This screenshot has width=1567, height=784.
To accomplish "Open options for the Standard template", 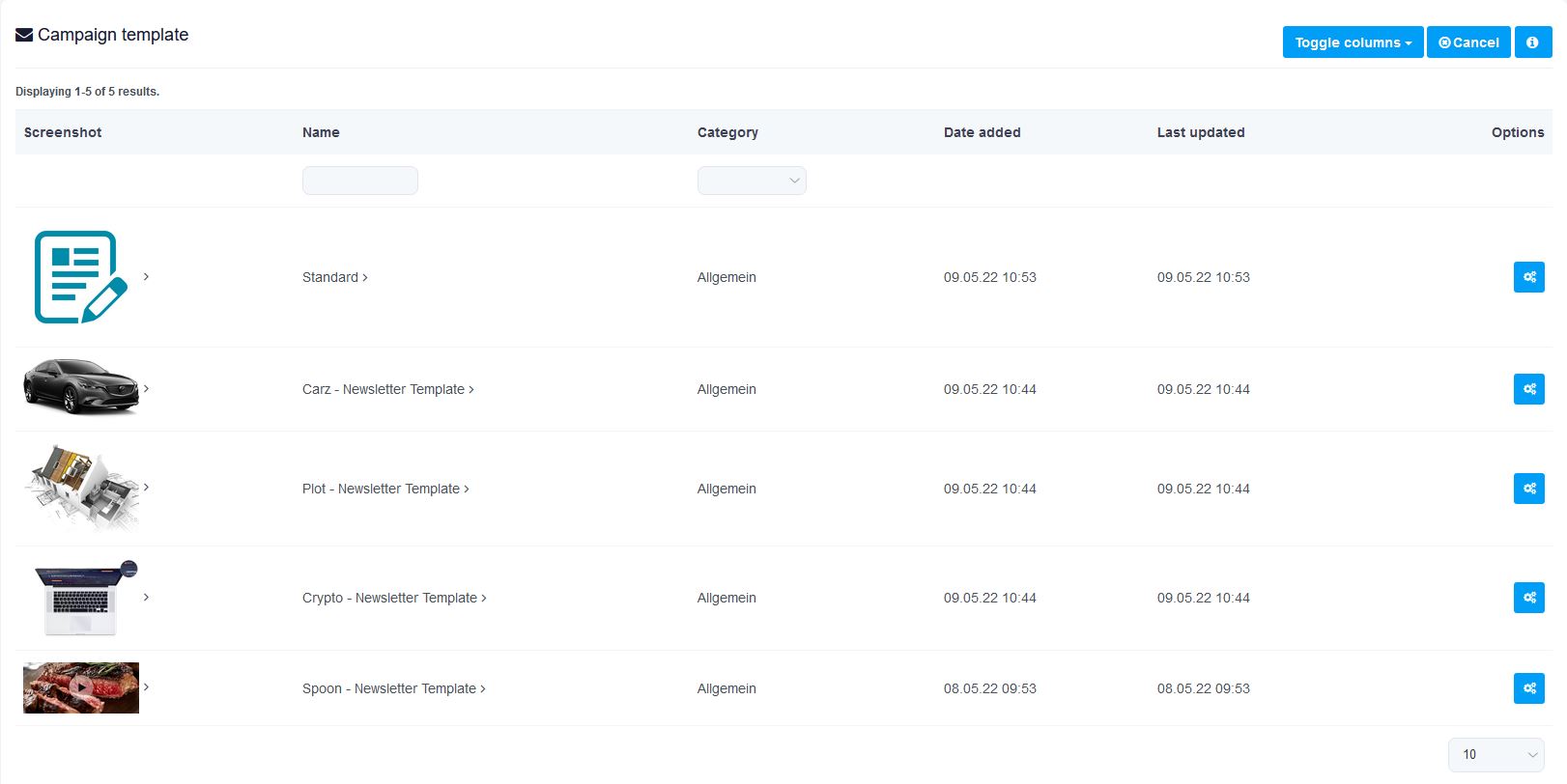I will [1528, 277].
